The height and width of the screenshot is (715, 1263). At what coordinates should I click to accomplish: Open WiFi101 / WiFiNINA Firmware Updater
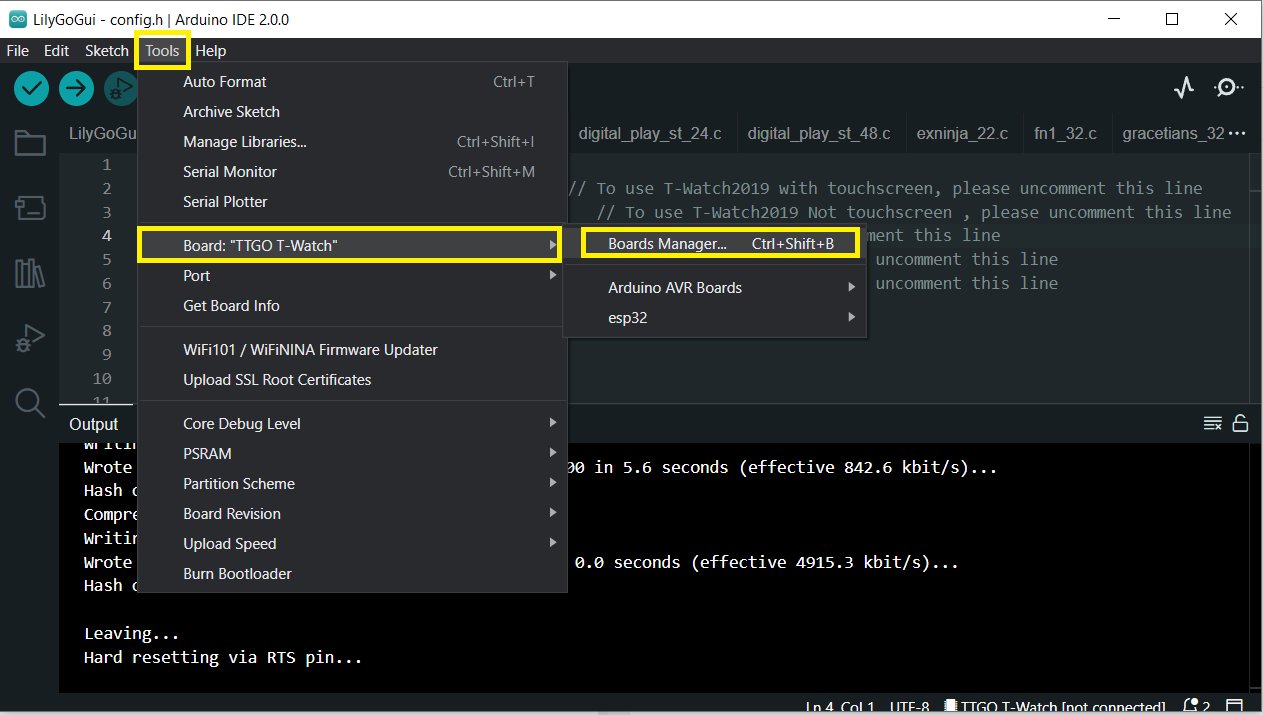point(352,350)
